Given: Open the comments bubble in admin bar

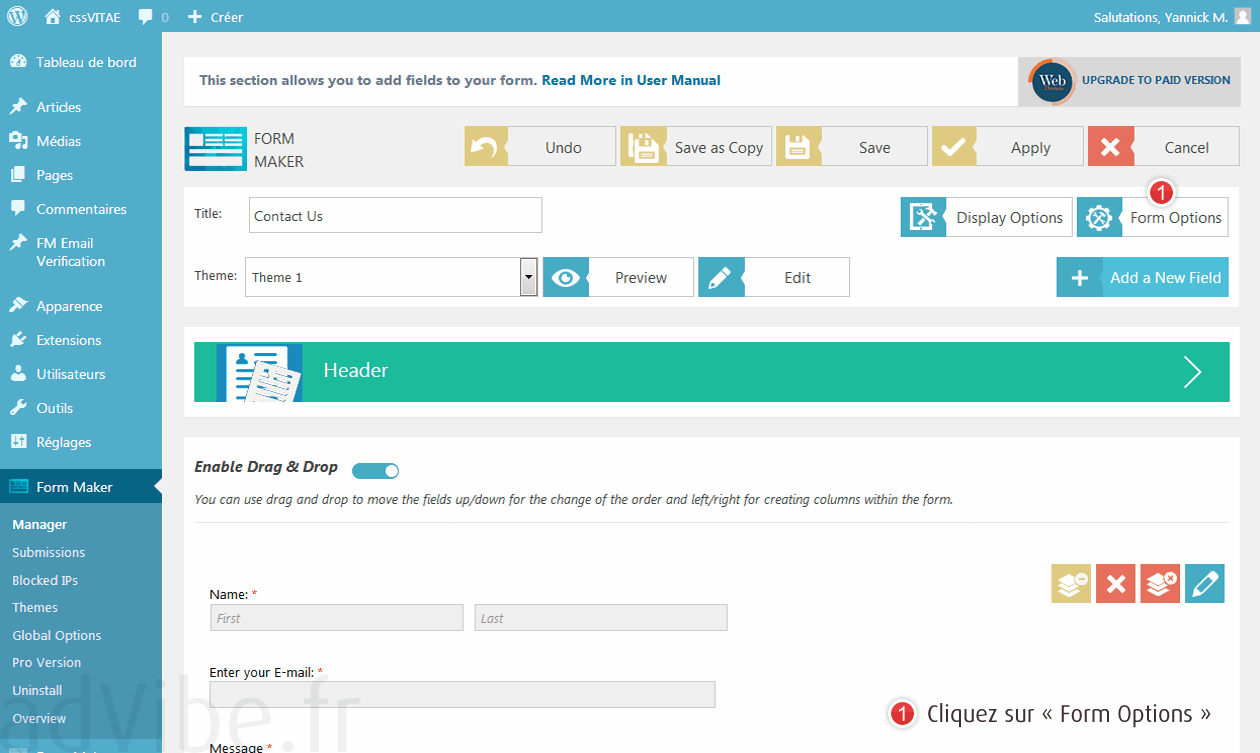Looking at the screenshot, I should pyautogui.click(x=153, y=17).
